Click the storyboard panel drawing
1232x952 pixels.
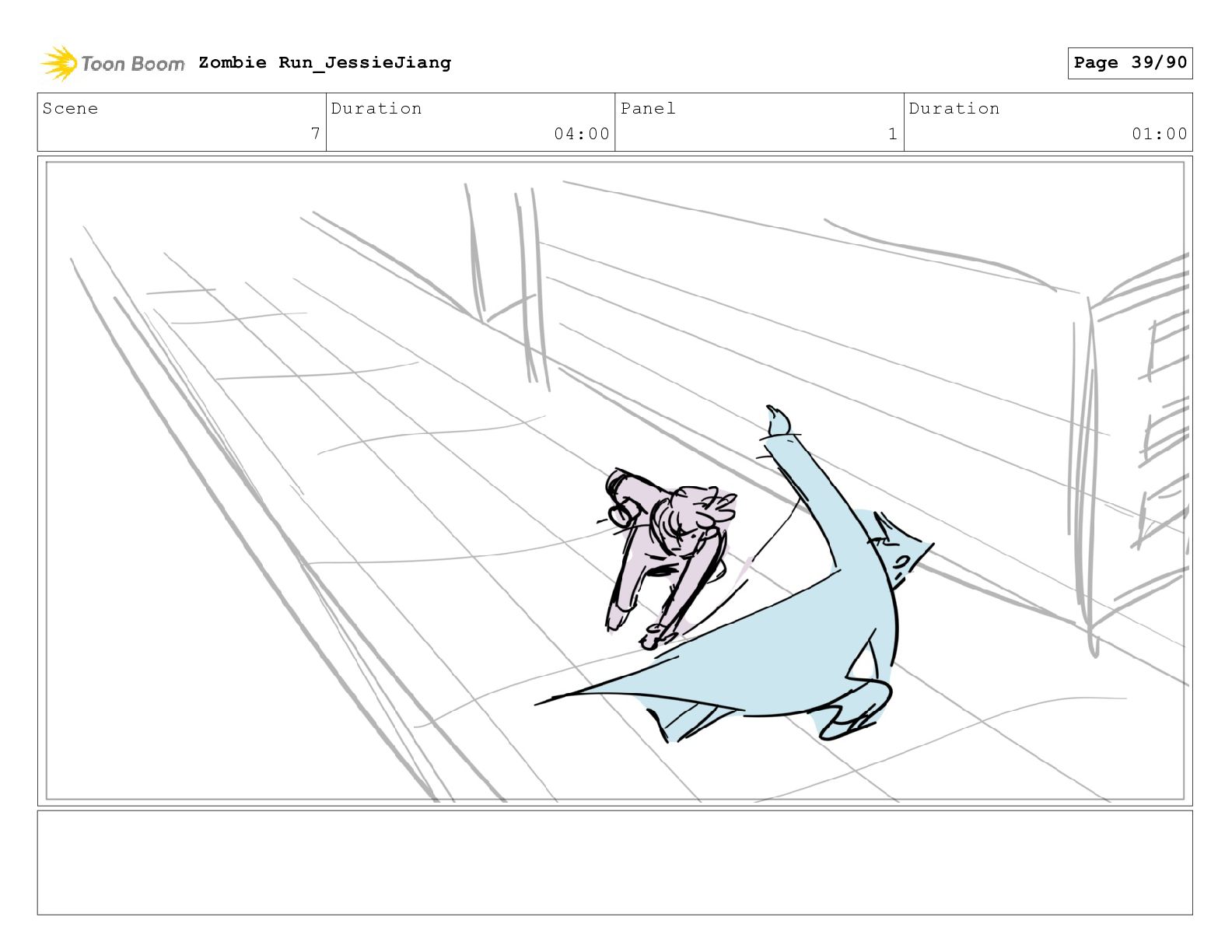click(x=614, y=481)
